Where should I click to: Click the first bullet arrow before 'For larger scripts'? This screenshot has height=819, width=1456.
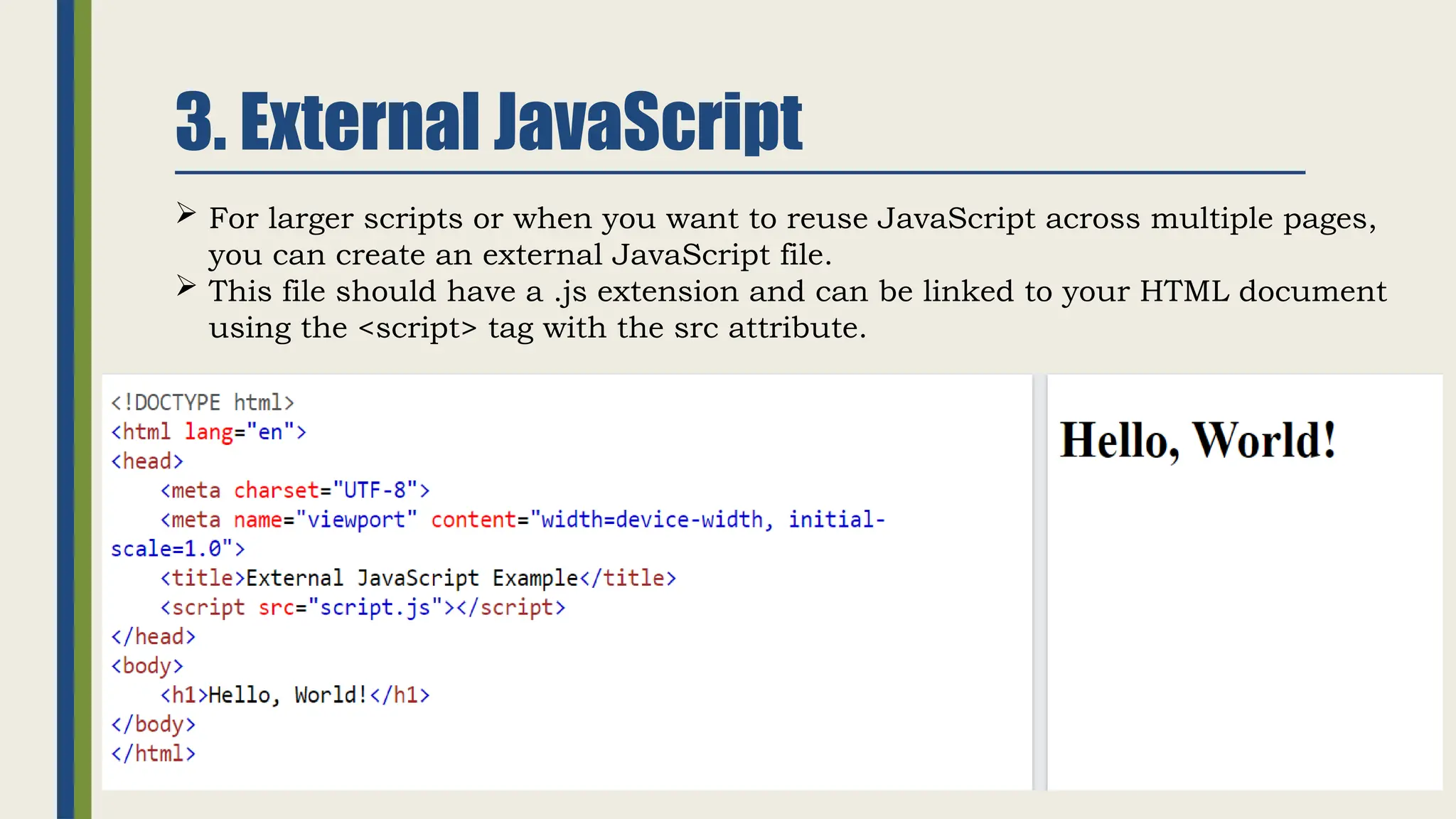(x=186, y=213)
